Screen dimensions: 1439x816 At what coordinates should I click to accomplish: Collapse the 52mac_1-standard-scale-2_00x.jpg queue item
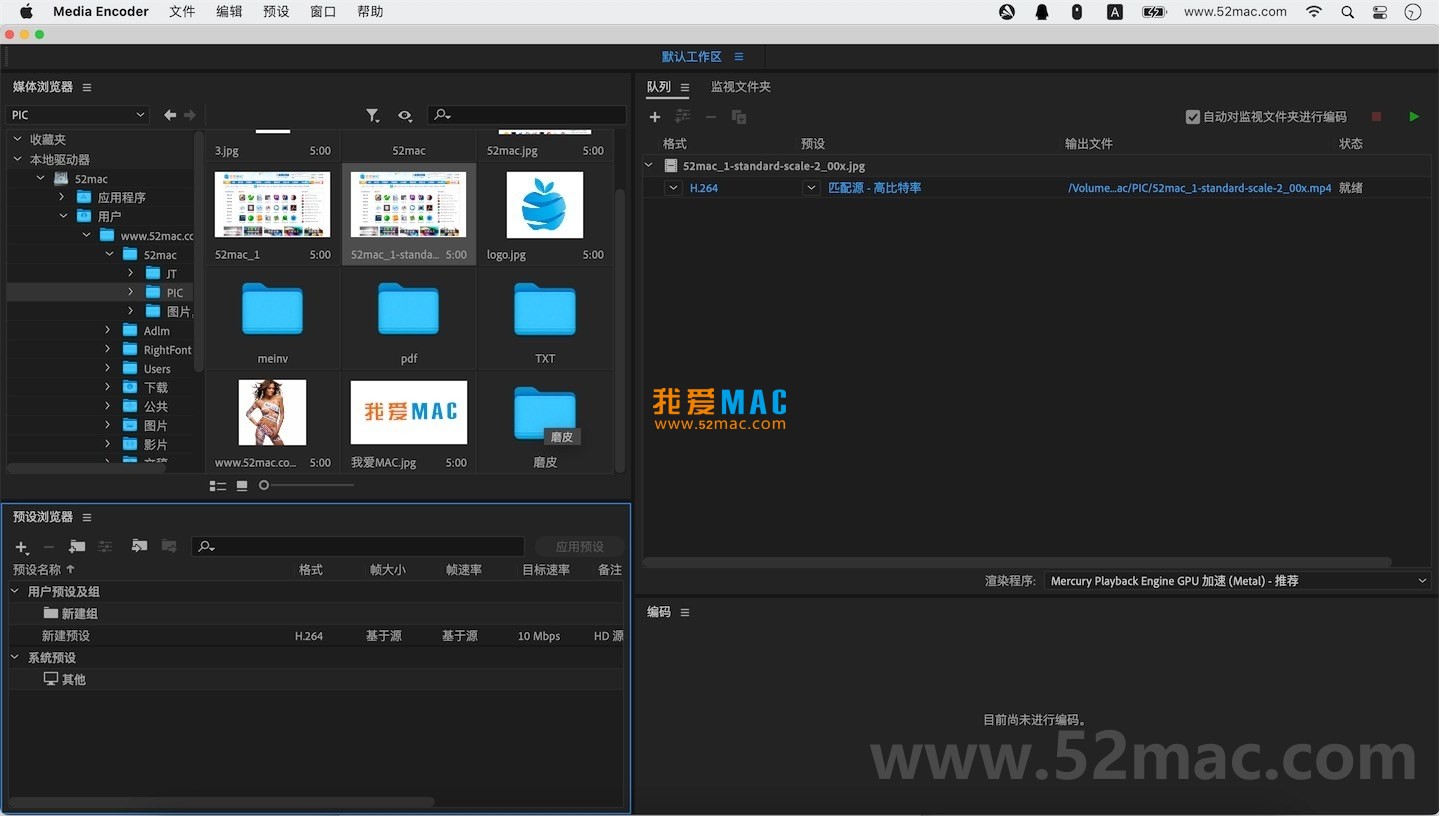tap(649, 166)
